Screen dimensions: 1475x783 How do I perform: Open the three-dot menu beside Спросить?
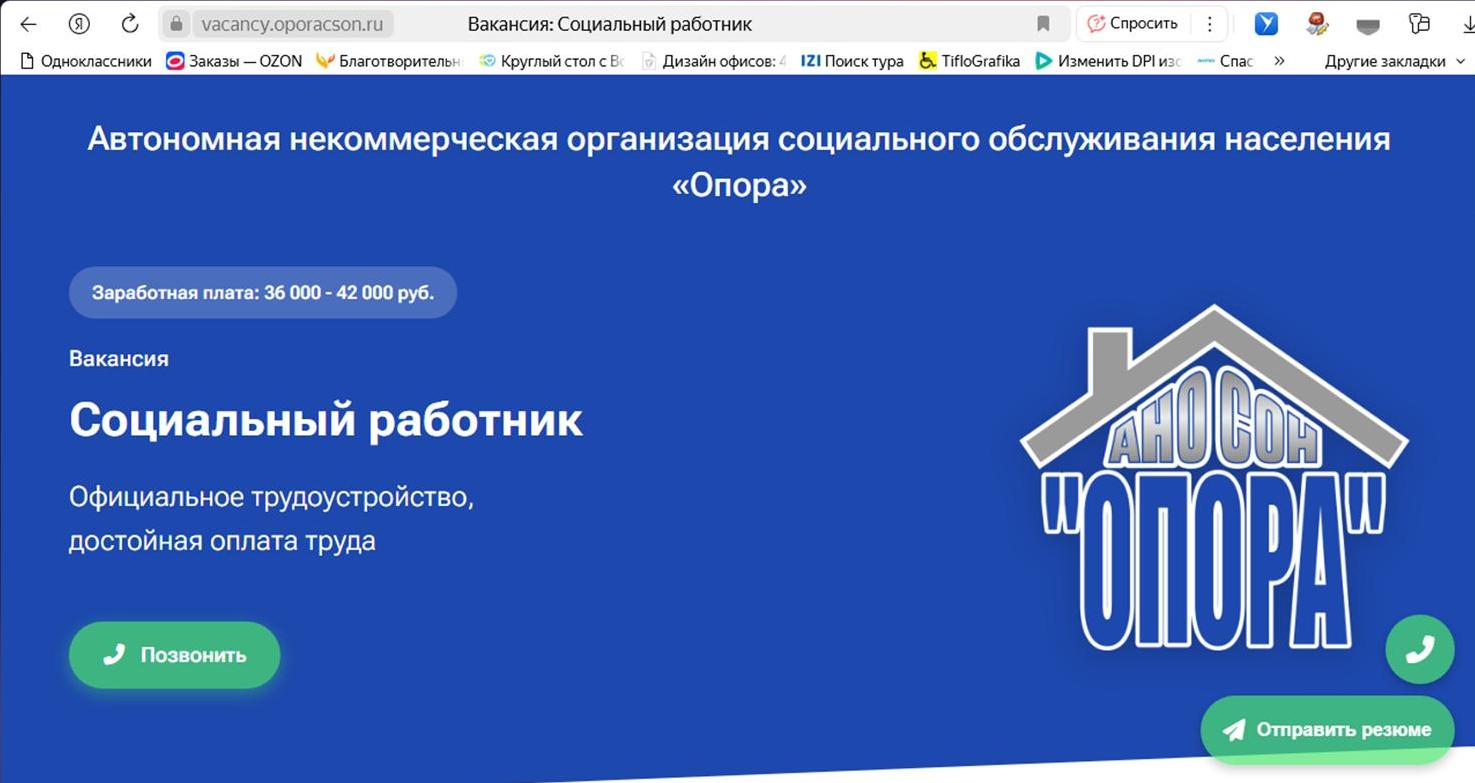1210,24
